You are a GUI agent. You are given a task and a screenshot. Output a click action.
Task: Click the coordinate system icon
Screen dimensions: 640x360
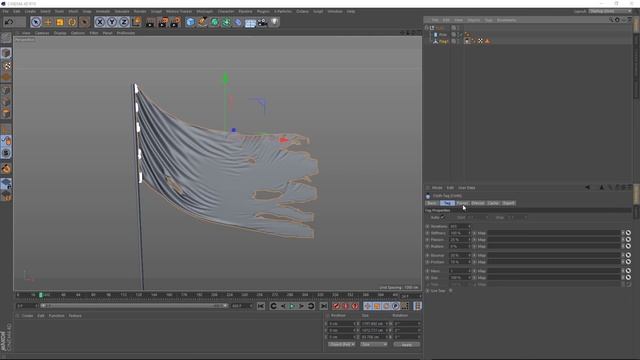[136, 22]
